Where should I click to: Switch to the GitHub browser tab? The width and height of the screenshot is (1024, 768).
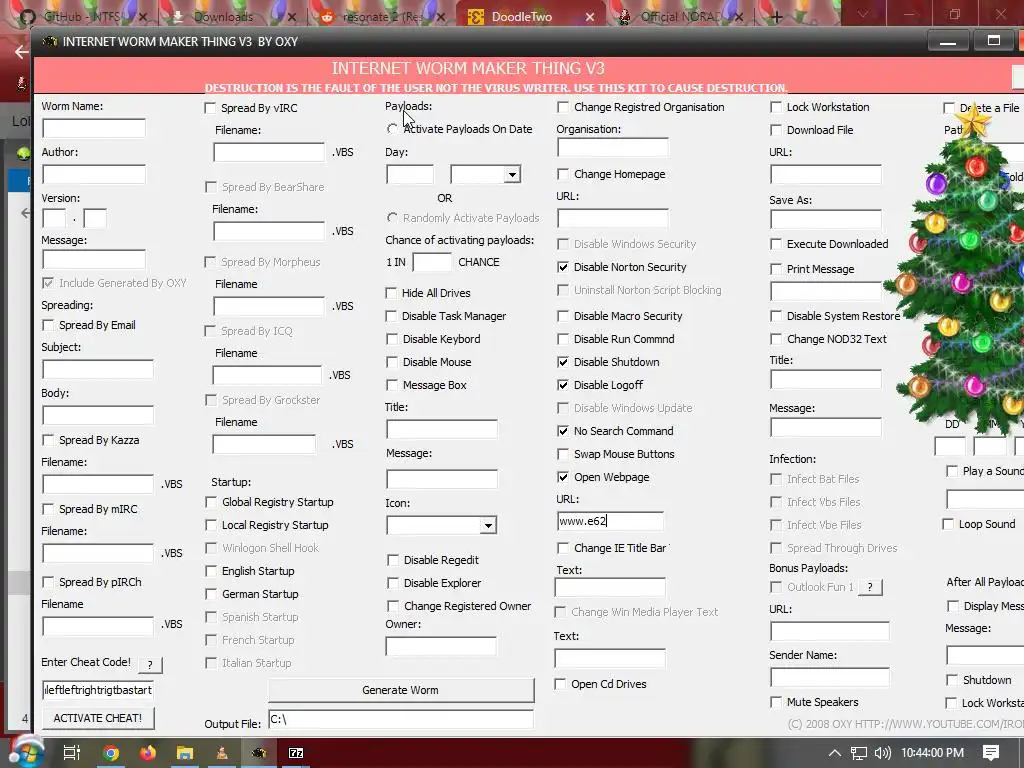click(82, 17)
